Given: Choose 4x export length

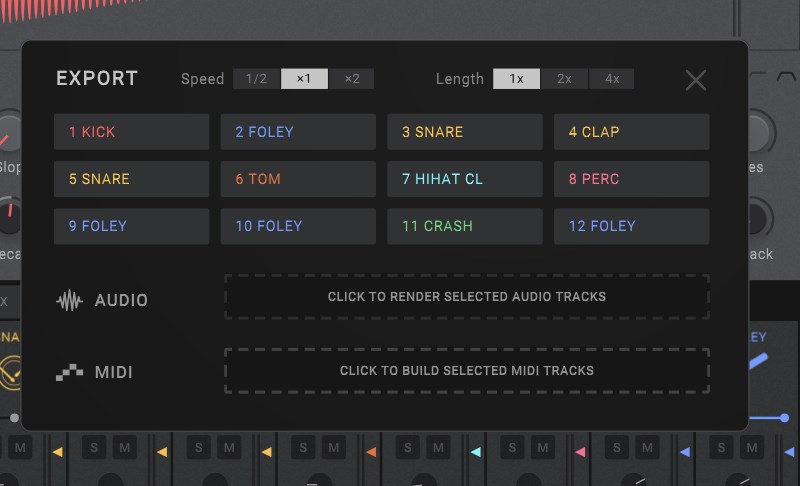Looking at the screenshot, I should coord(611,79).
